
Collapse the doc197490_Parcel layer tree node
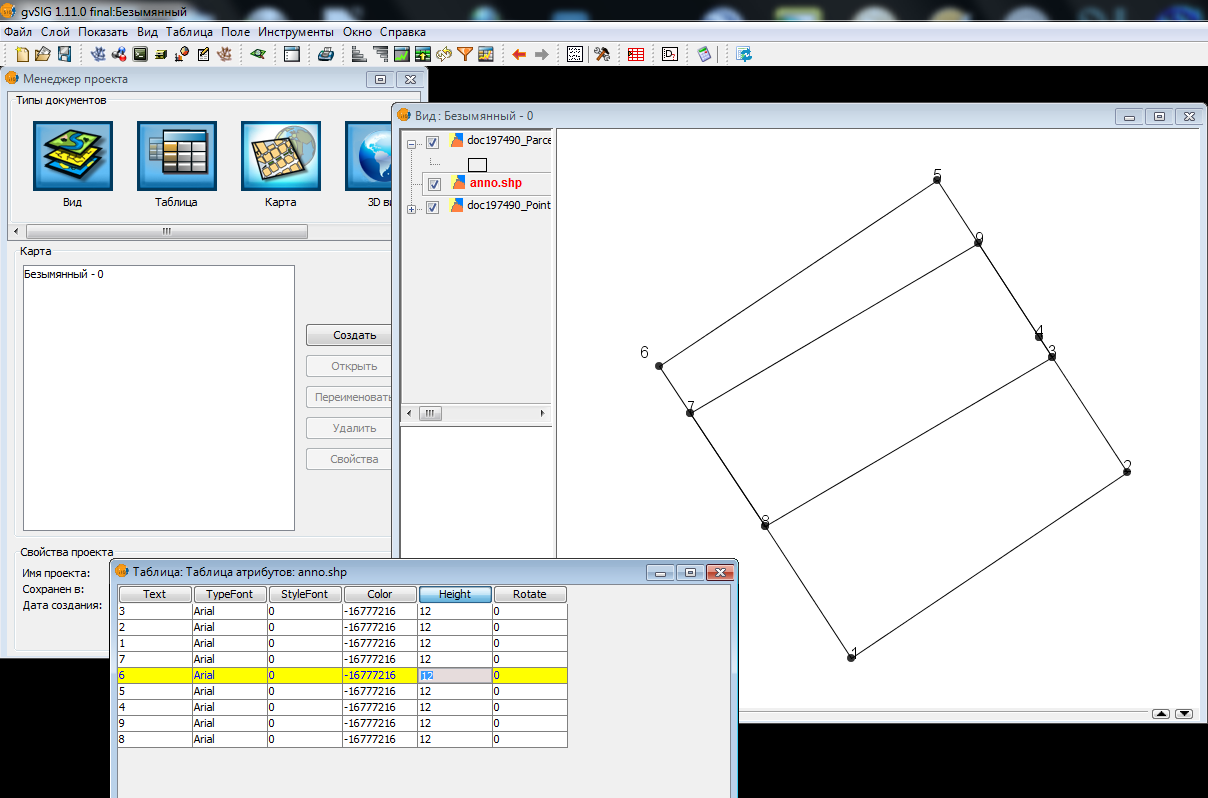point(411,143)
